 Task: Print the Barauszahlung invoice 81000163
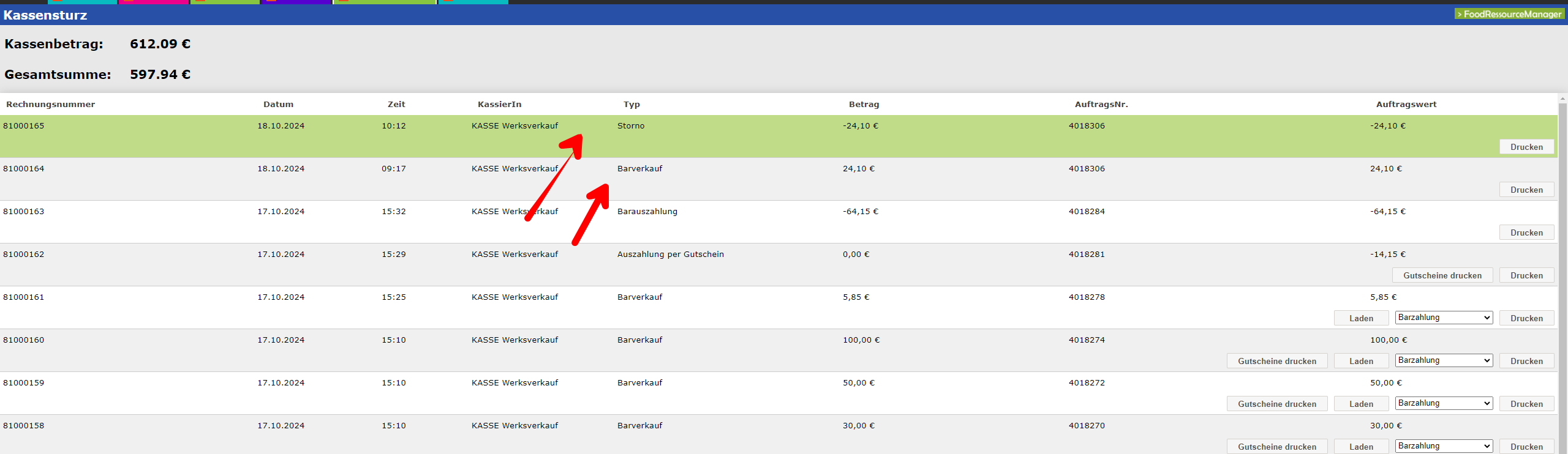1526,233
